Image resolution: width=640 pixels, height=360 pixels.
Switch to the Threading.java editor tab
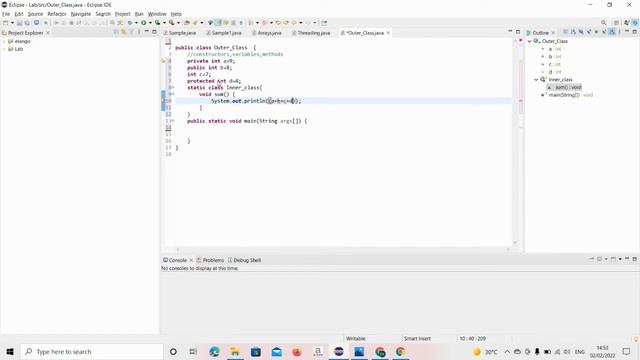(x=311, y=33)
